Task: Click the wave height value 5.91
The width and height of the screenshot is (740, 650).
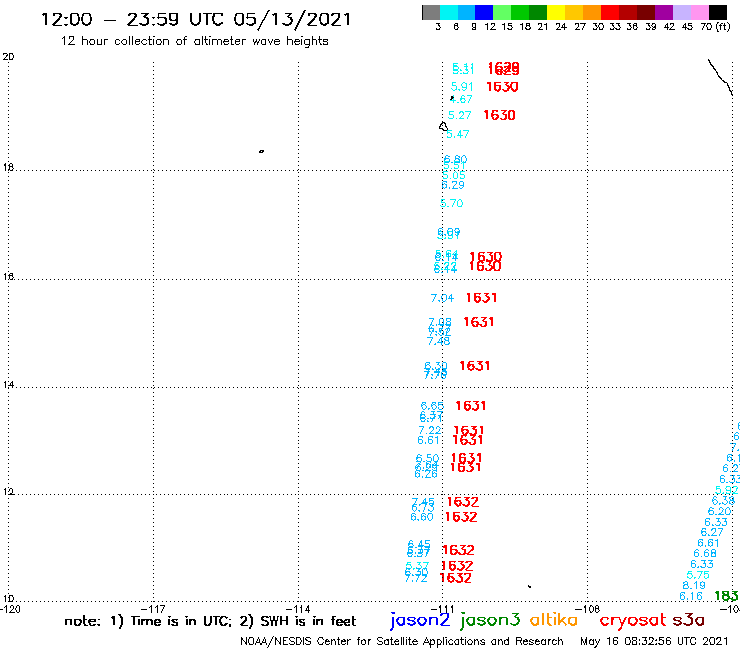Action: [x=462, y=87]
